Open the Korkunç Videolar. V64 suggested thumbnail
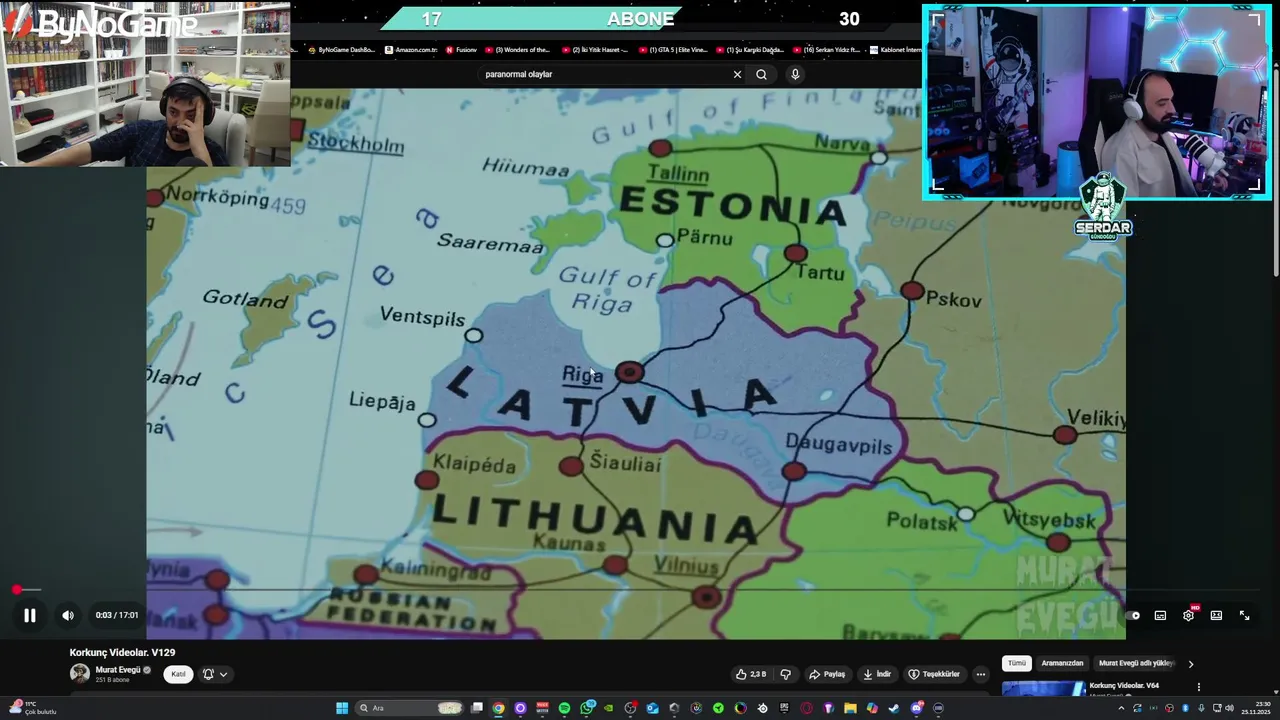This screenshot has width=1280, height=720. coord(1043,688)
